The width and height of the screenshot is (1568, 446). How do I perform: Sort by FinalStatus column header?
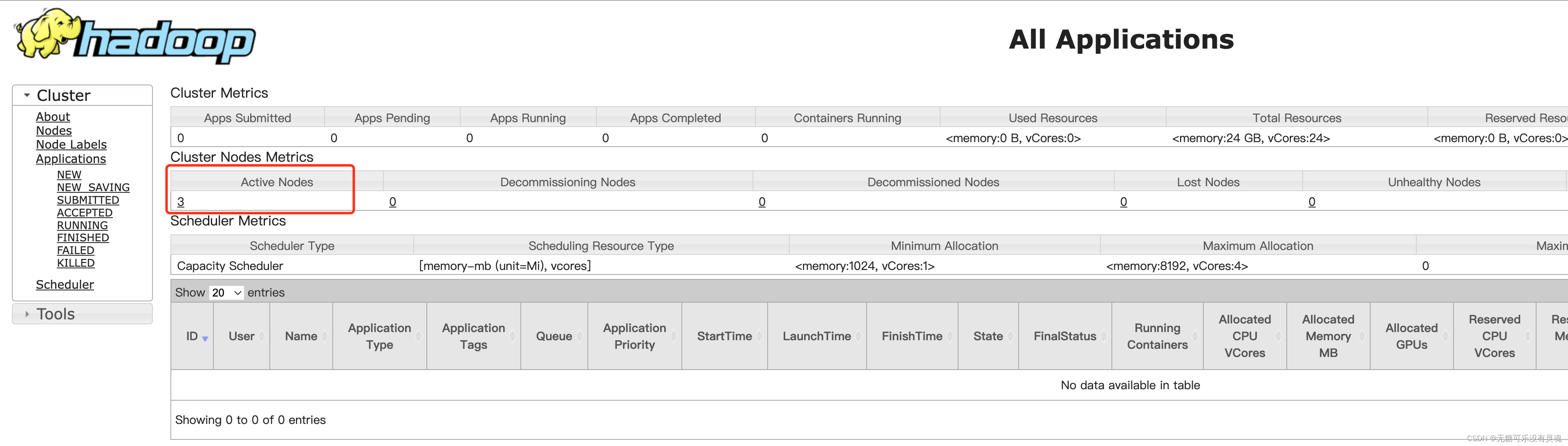(x=1064, y=336)
